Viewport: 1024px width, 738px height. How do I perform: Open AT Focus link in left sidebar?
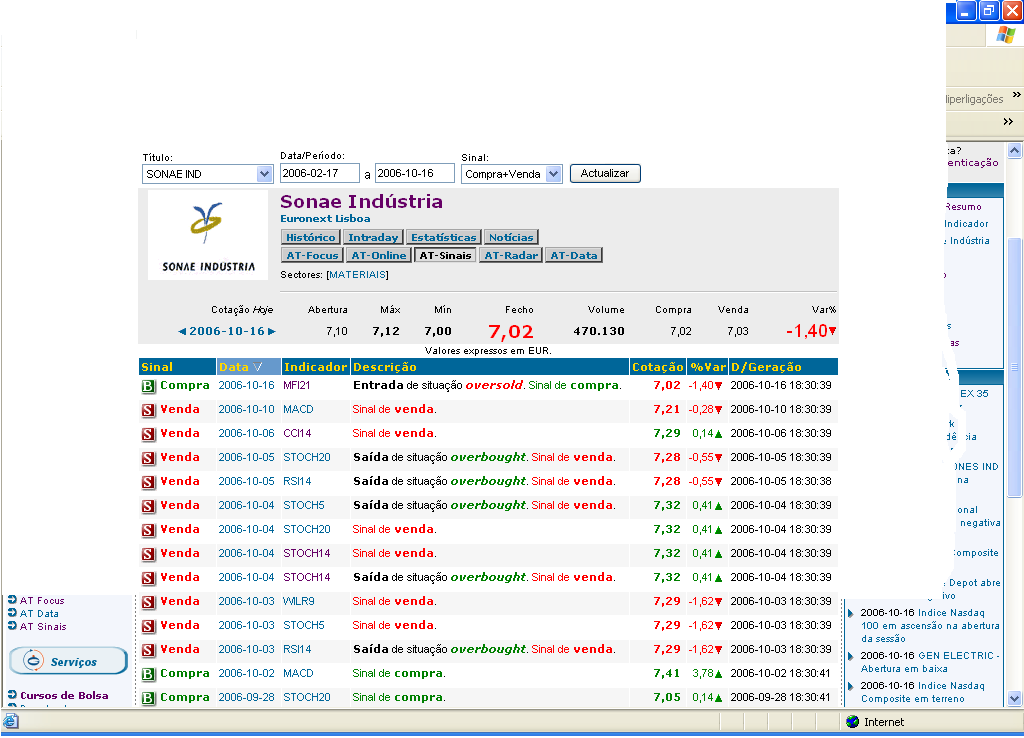coord(42,601)
